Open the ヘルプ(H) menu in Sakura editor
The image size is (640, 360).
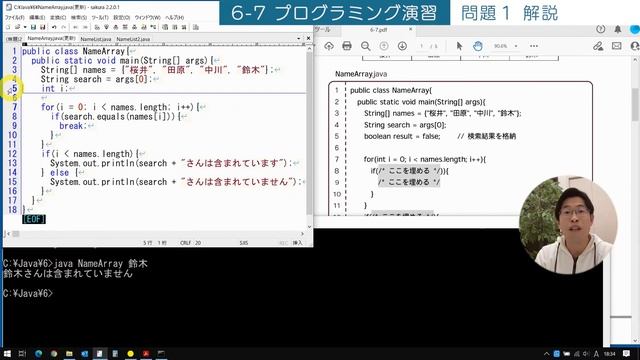pyautogui.click(x=174, y=18)
